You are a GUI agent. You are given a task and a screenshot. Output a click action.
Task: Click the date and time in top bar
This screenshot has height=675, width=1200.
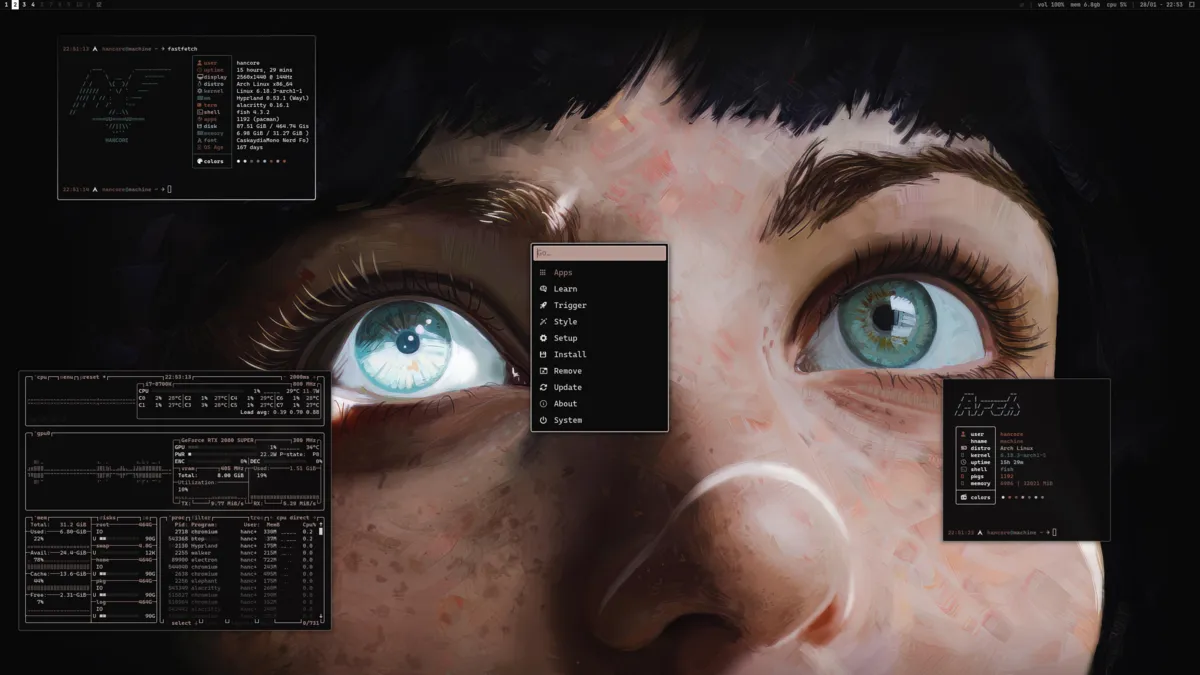pos(1160,5)
